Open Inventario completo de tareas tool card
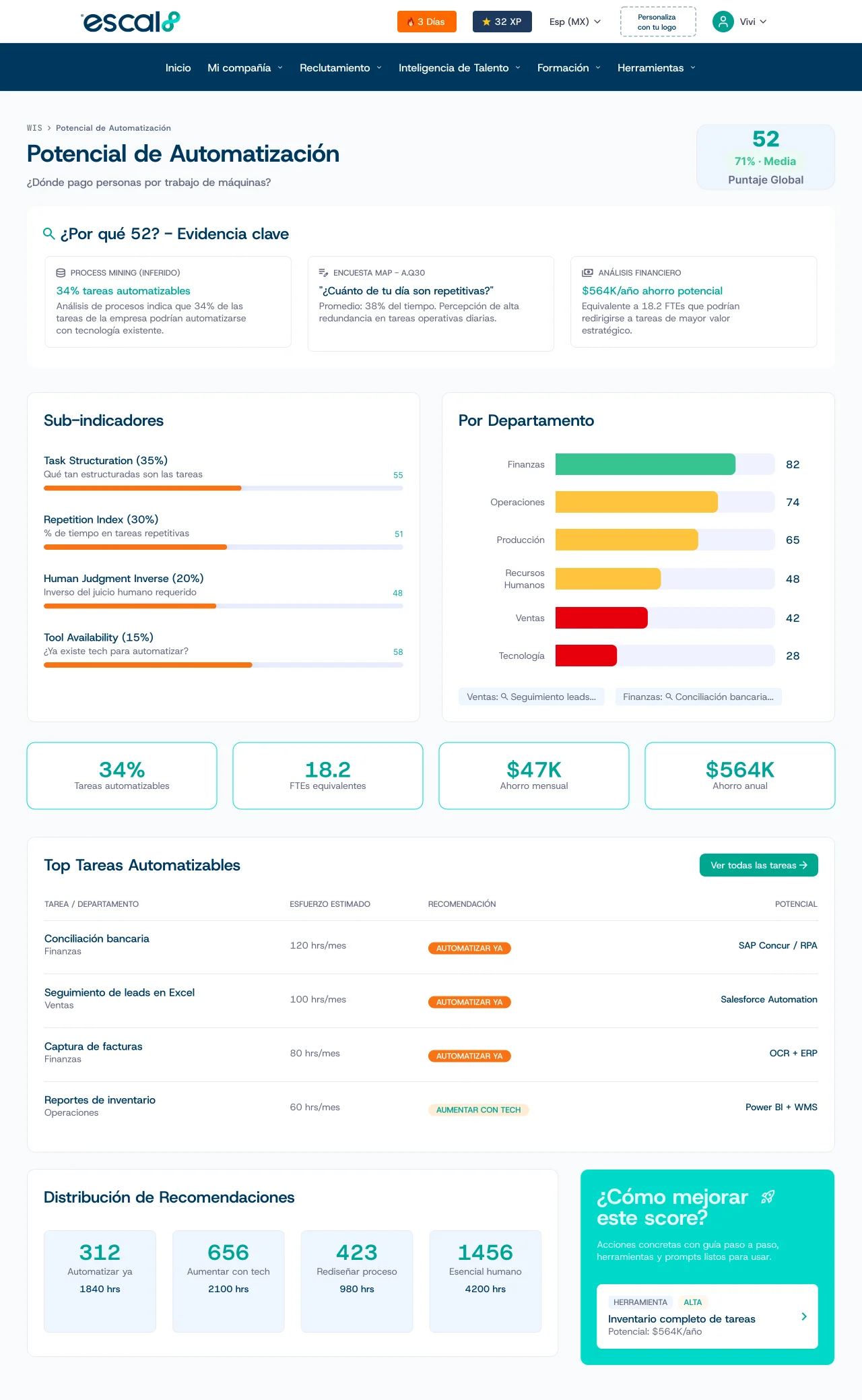 coord(707,1316)
